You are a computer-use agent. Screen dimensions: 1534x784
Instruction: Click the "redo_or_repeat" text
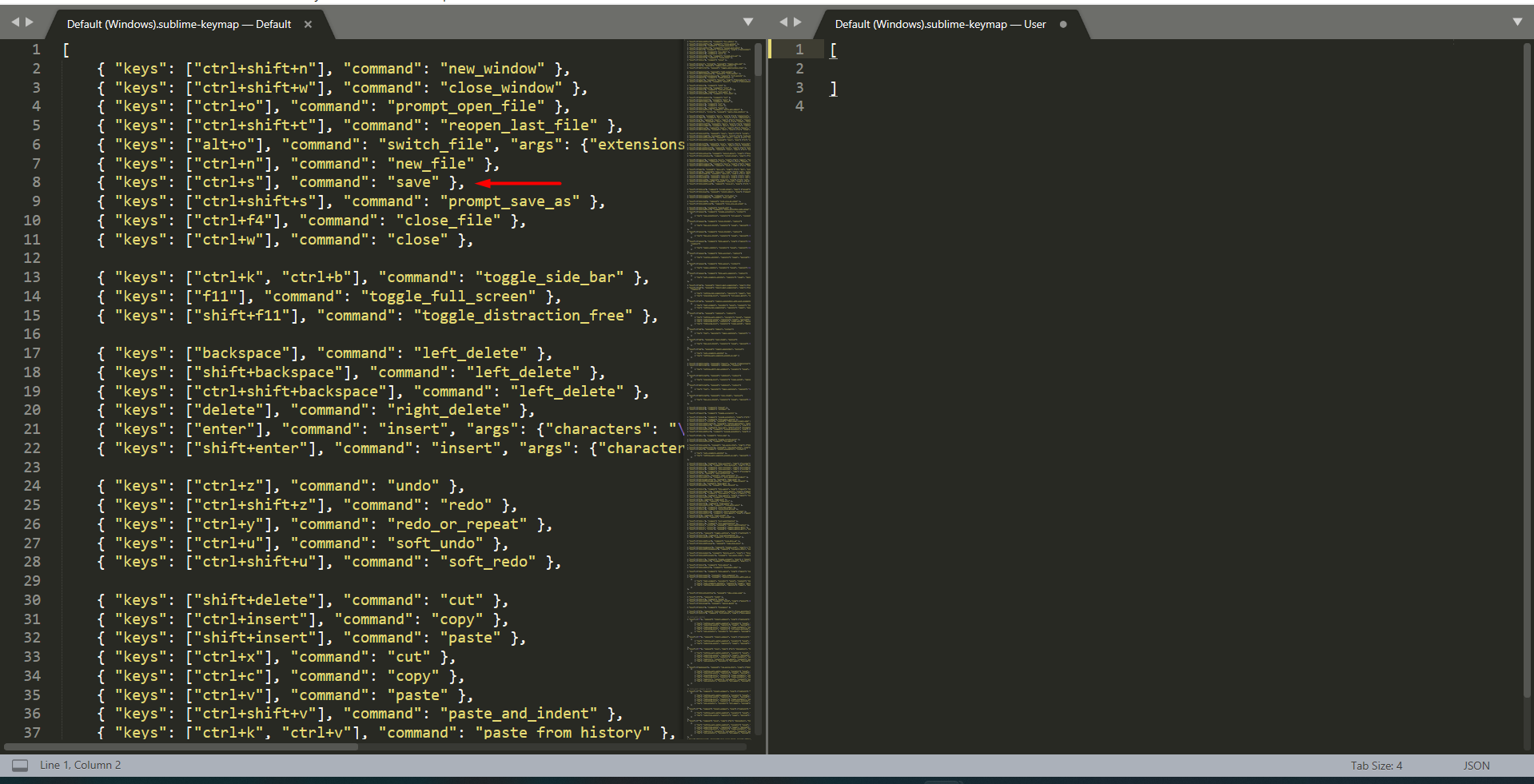coord(457,524)
